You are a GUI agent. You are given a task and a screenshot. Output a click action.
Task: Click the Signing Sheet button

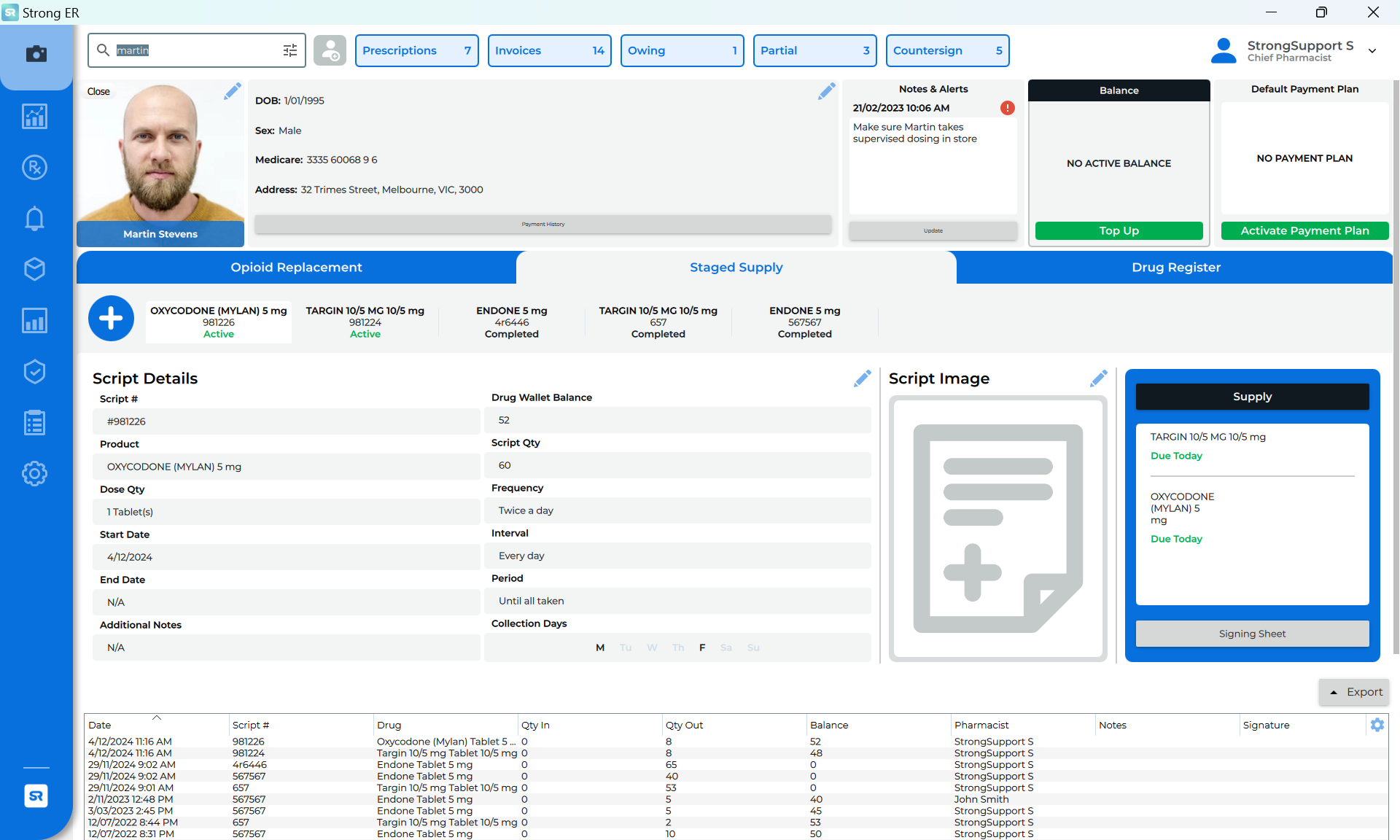click(1252, 634)
